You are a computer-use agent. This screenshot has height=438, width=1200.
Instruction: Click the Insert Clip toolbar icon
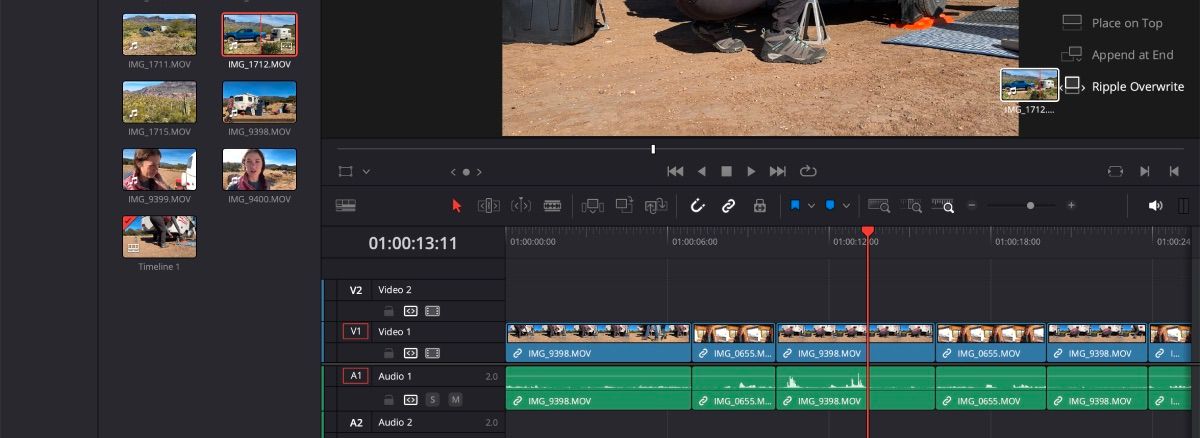pyautogui.click(x=592, y=205)
